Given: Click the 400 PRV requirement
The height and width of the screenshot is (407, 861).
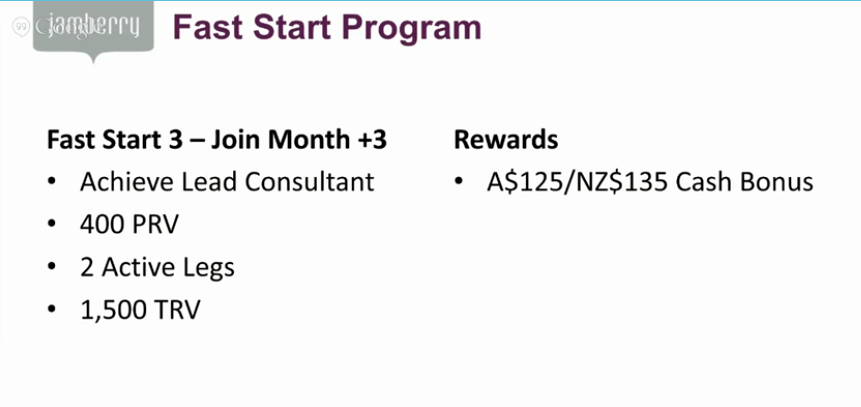Looking at the screenshot, I should [129, 225].
